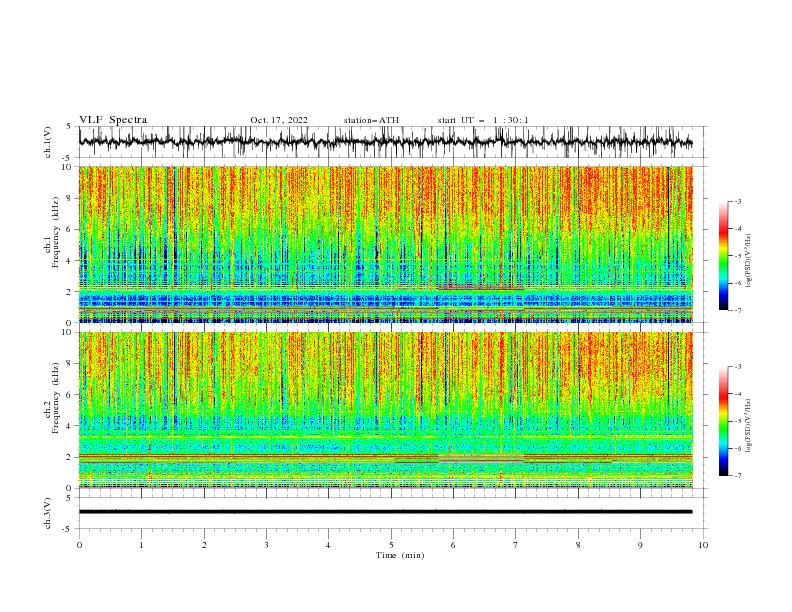The image size is (792, 612).
Task: Click time axis tick label "1"
Action: [141, 545]
